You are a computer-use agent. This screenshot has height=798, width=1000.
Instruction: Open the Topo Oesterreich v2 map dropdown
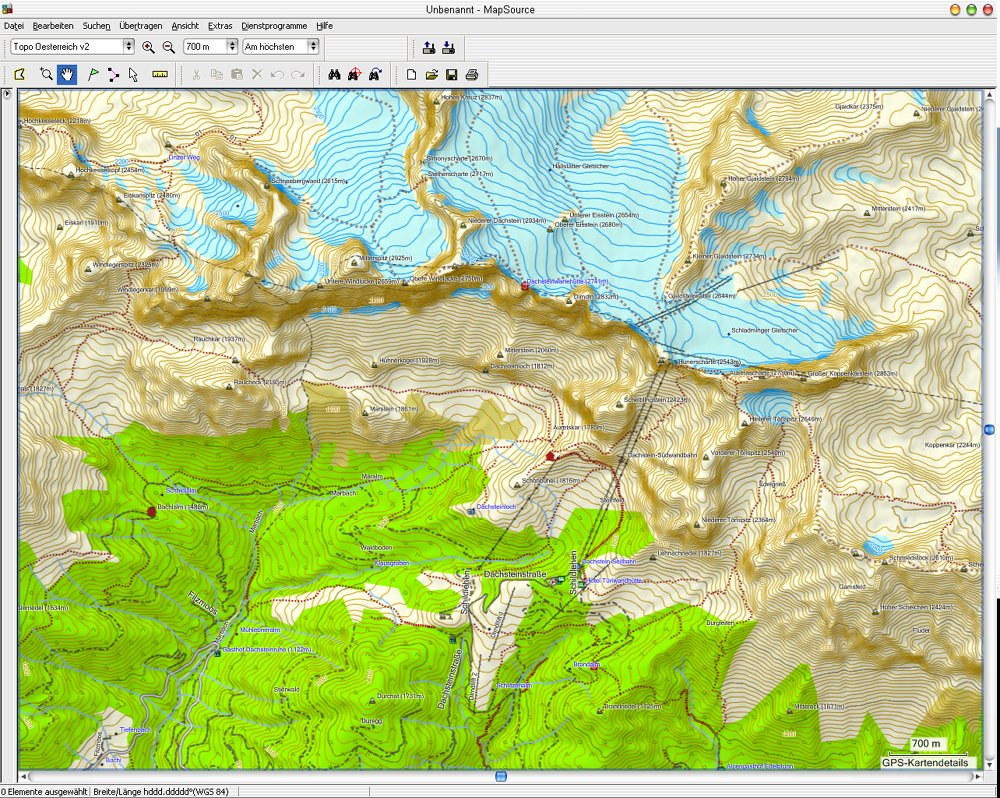click(128, 47)
